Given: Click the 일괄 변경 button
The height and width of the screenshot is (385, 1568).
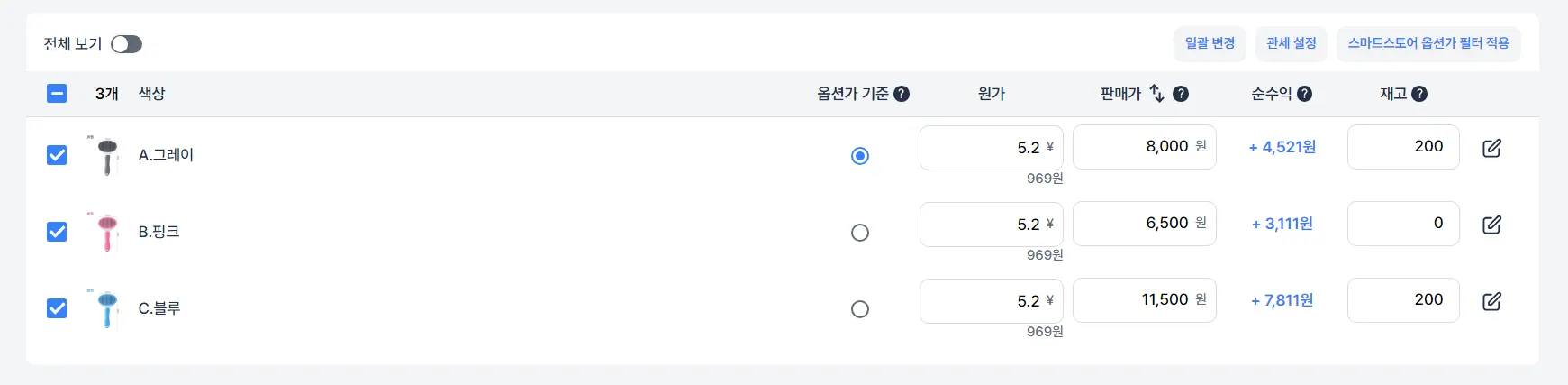Looking at the screenshot, I should (x=1210, y=43).
